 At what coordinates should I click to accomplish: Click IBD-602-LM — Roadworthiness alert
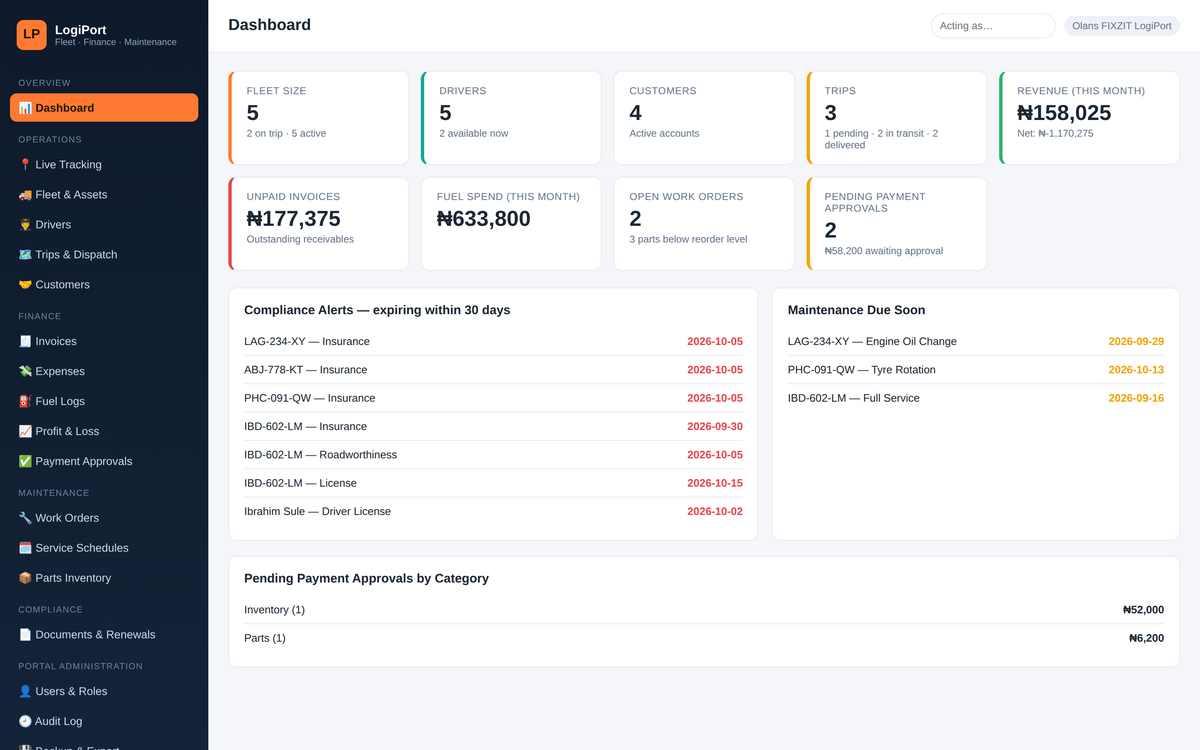(x=493, y=455)
